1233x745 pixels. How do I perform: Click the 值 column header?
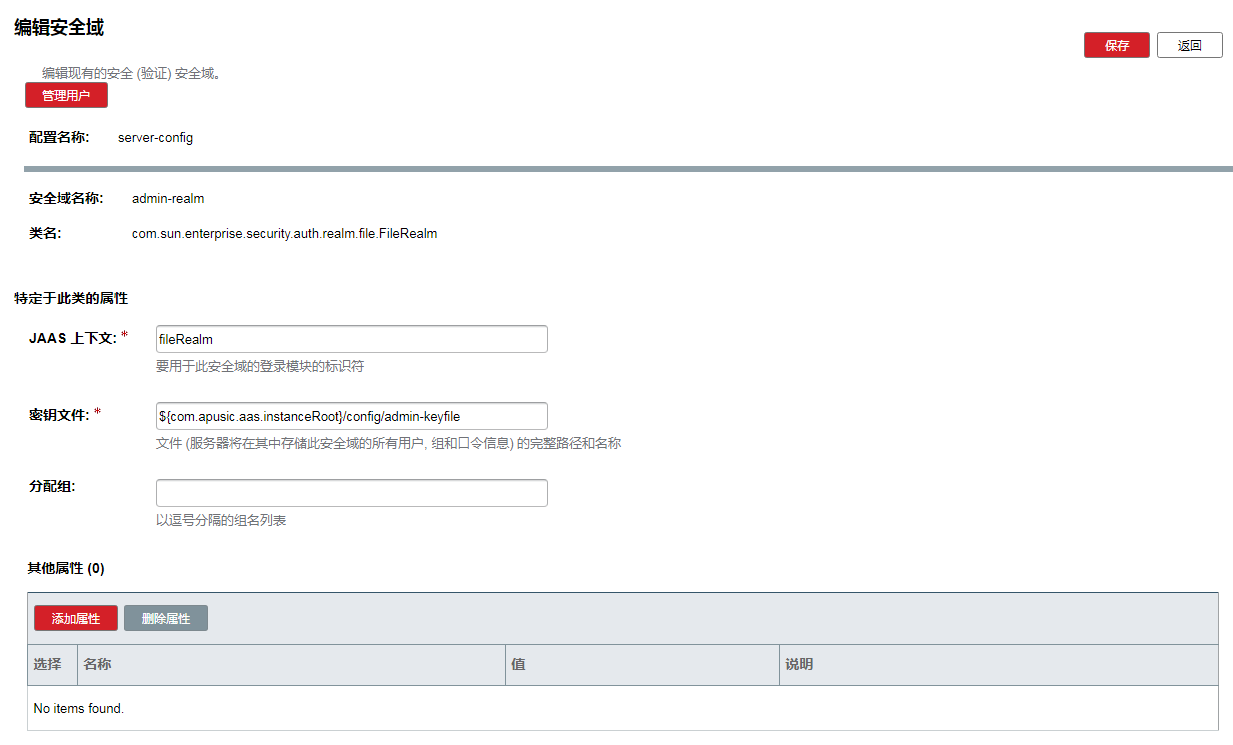(518, 665)
